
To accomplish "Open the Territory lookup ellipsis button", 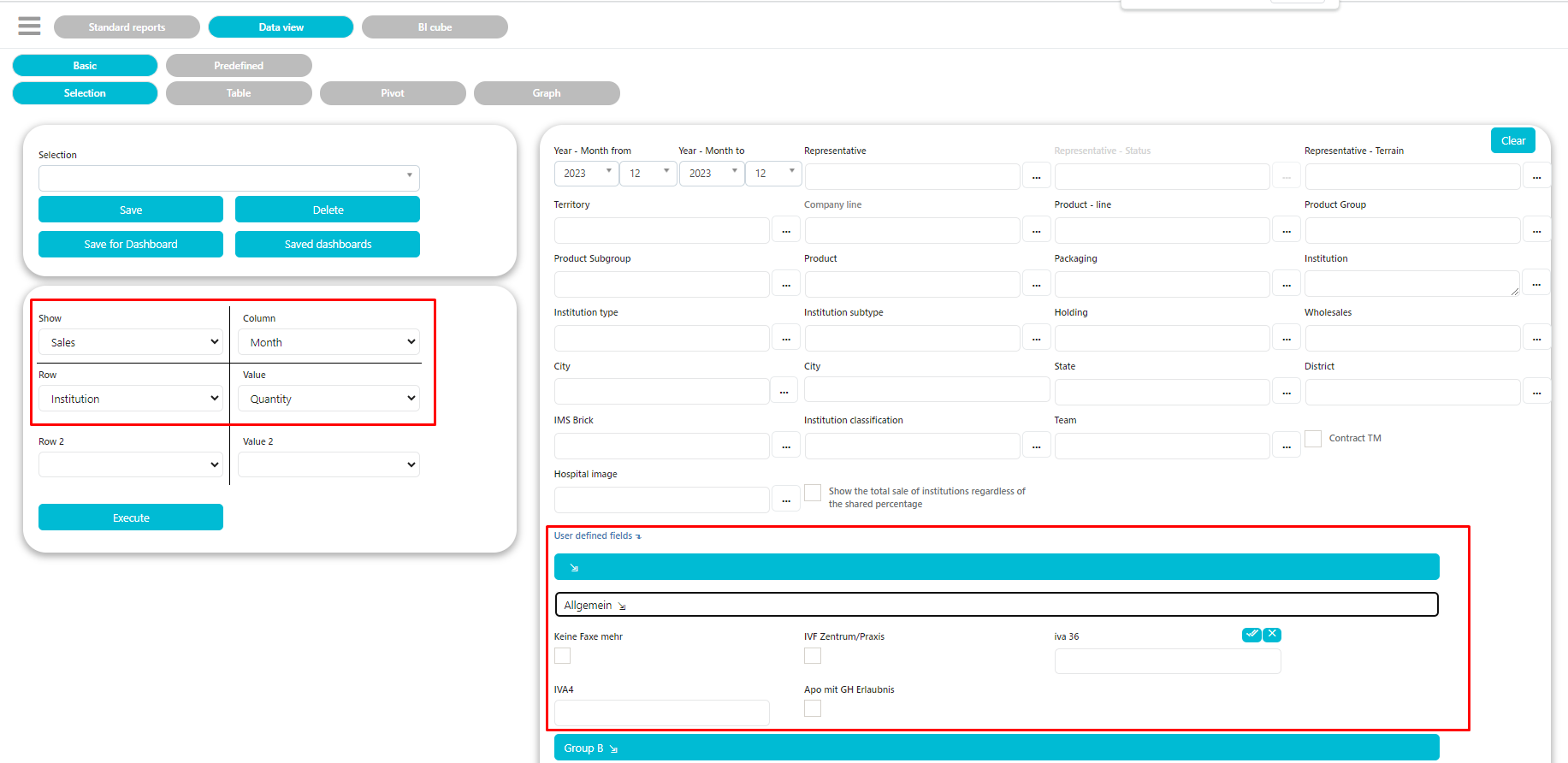I will 785,230.
